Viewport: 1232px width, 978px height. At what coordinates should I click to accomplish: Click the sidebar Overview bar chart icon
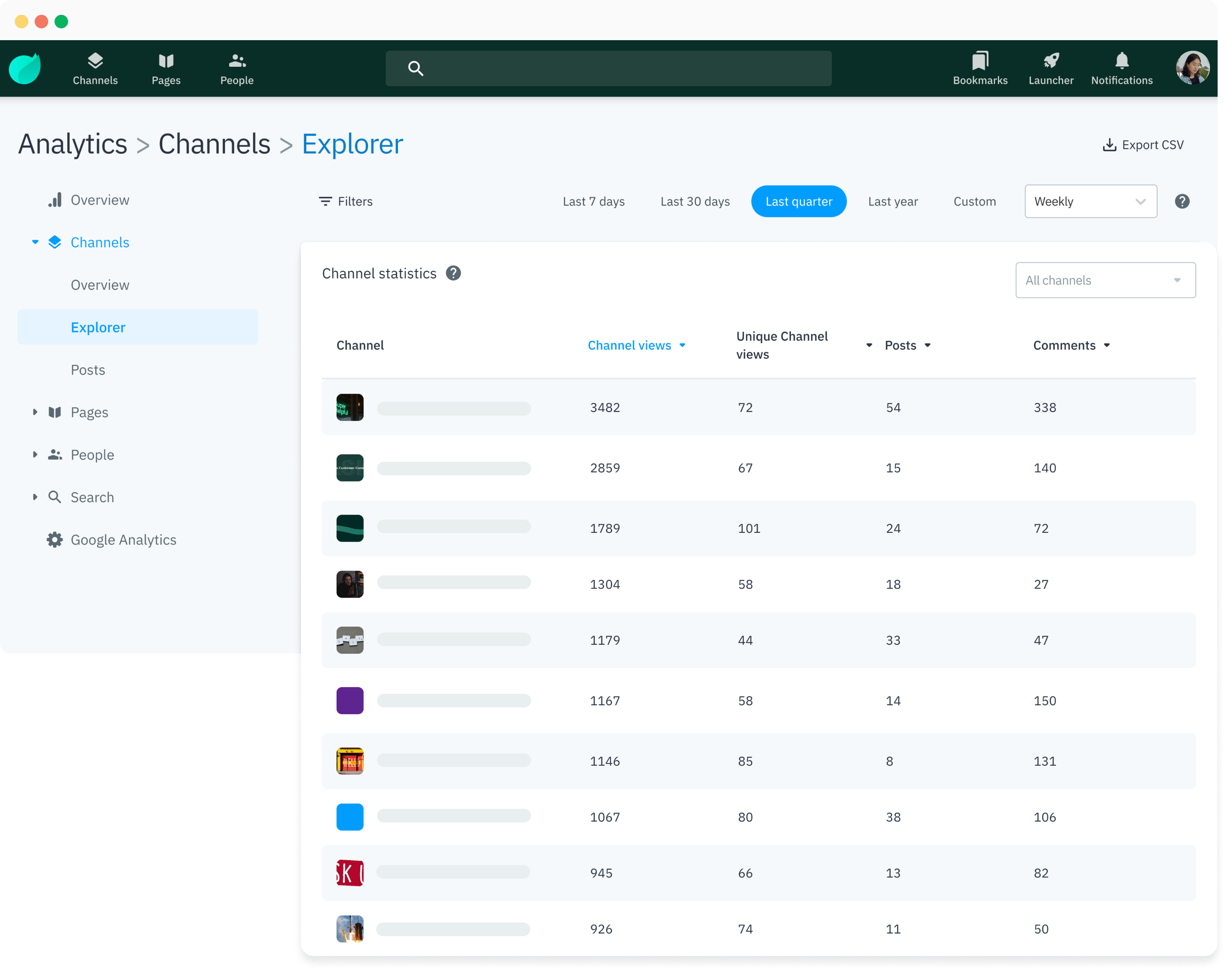tap(54, 200)
